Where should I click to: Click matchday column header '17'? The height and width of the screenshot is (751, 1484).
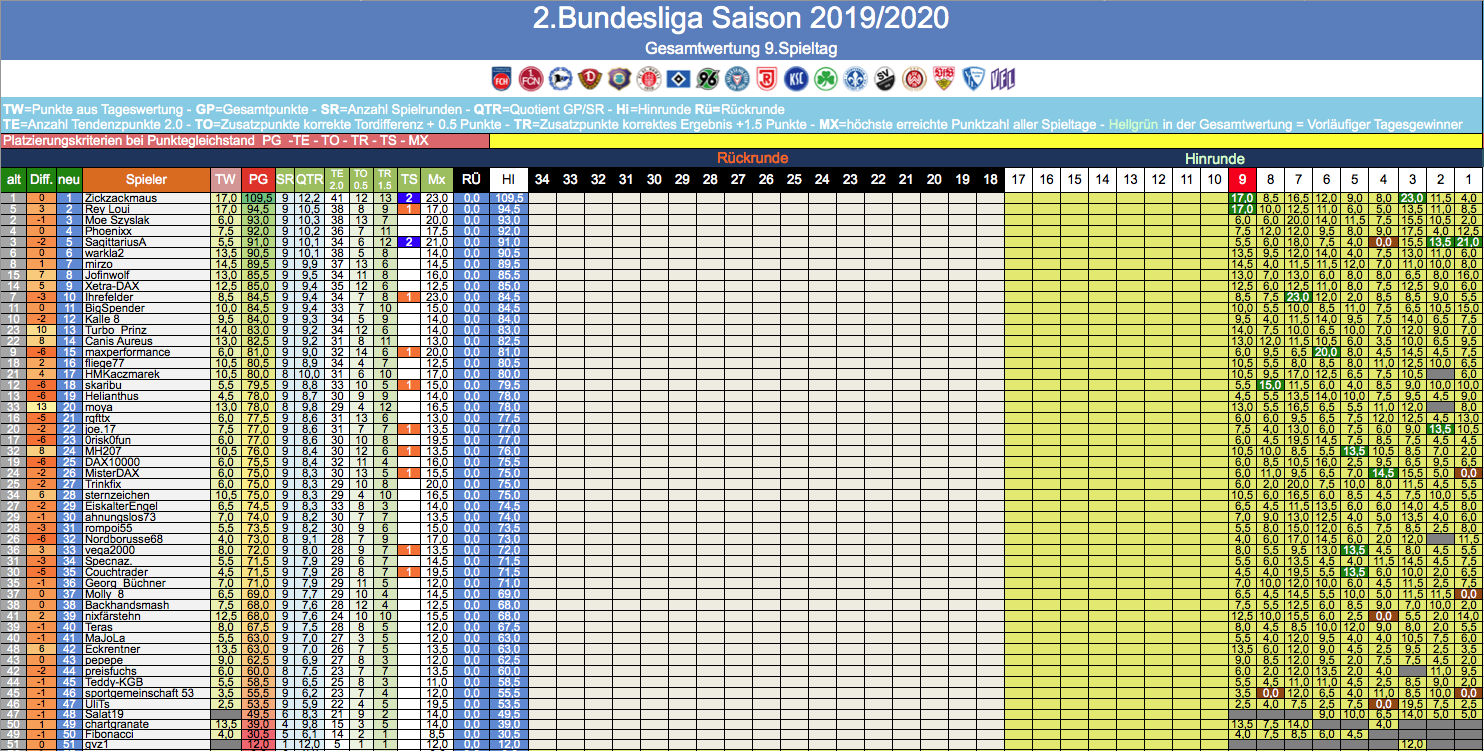click(x=1018, y=179)
